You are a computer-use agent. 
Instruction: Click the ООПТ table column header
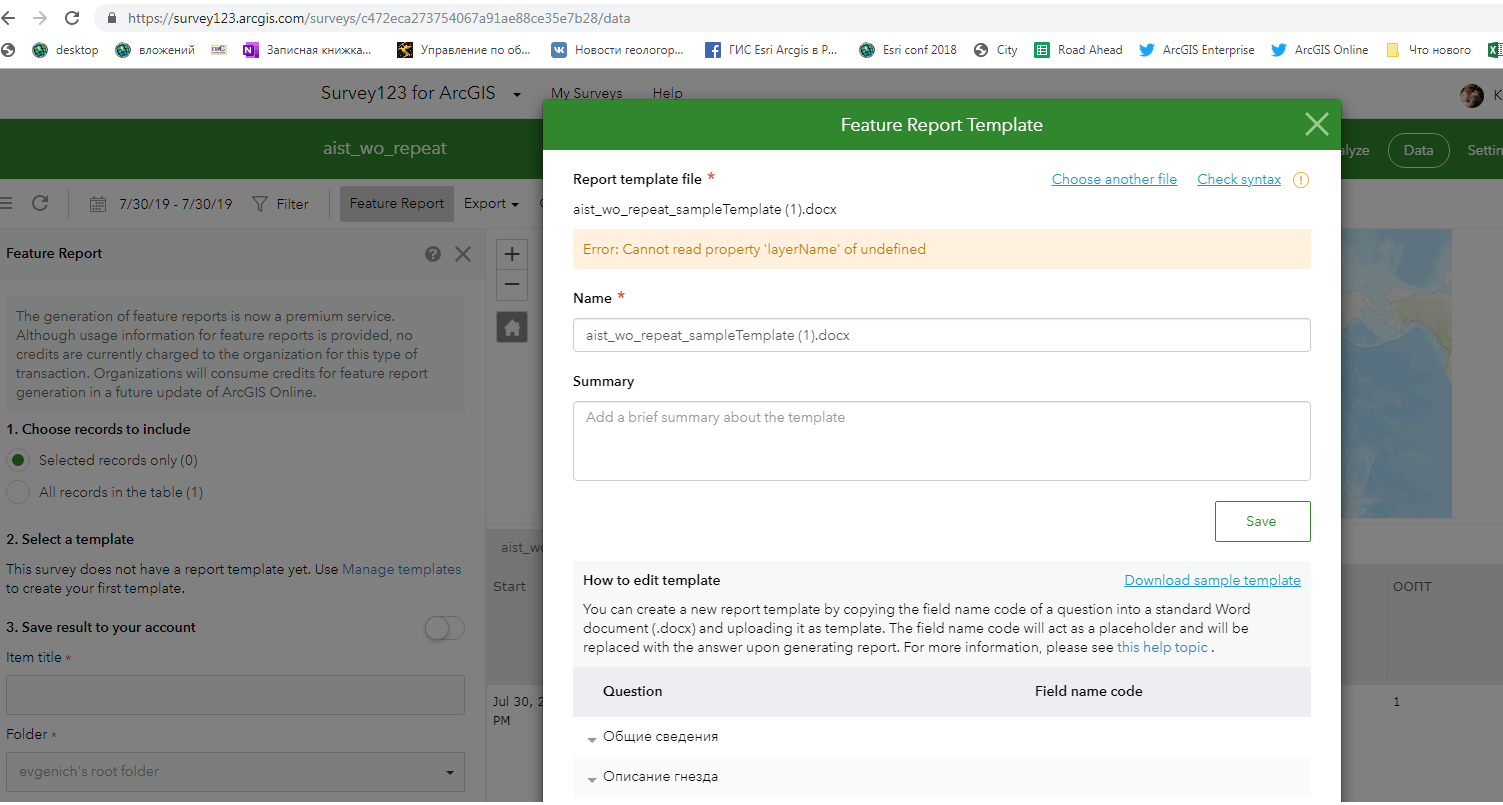pos(1412,587)
